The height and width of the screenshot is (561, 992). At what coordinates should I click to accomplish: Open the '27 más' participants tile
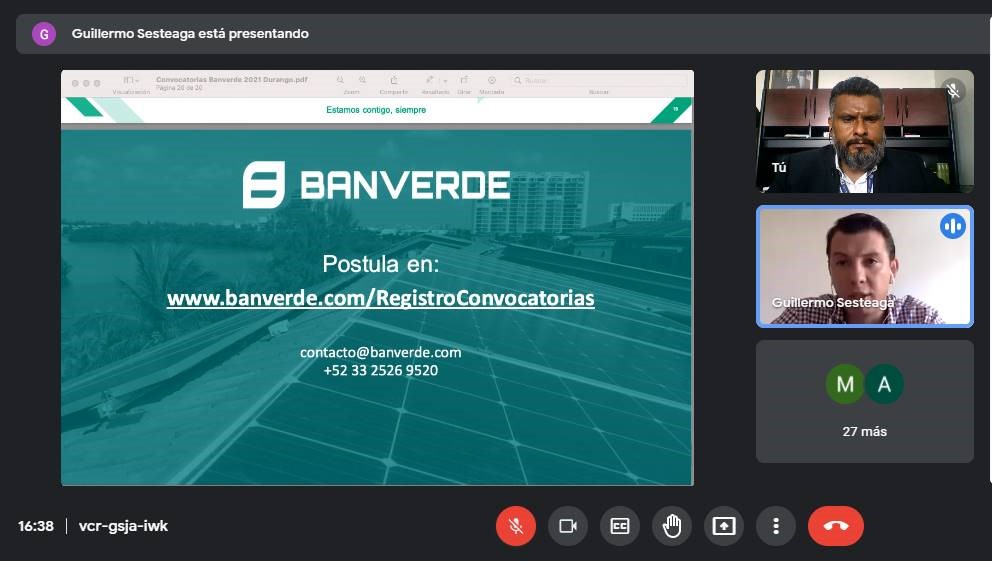[x=864, y=402]
